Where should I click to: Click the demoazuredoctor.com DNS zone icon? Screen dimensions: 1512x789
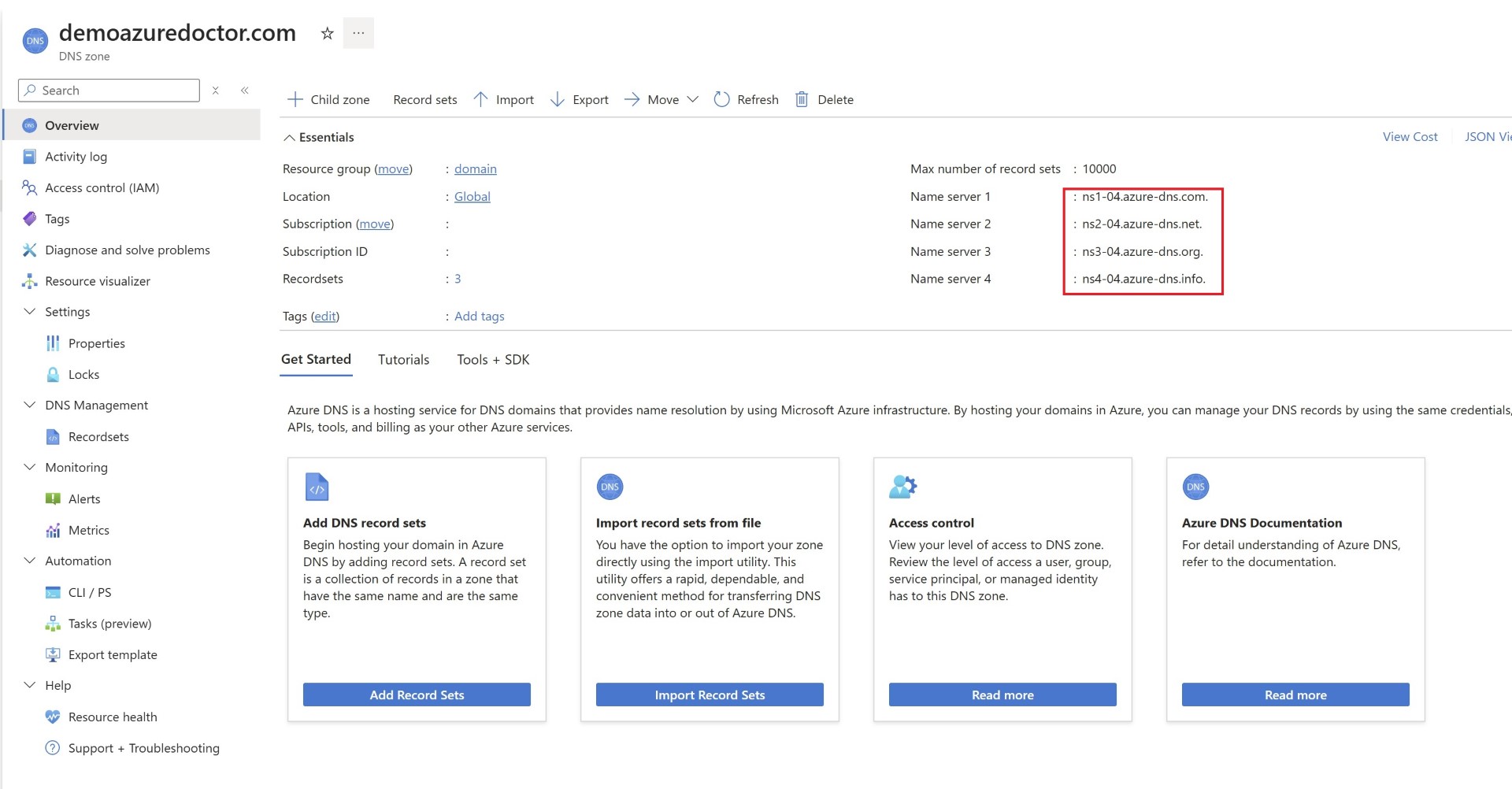tap(35, 41)
